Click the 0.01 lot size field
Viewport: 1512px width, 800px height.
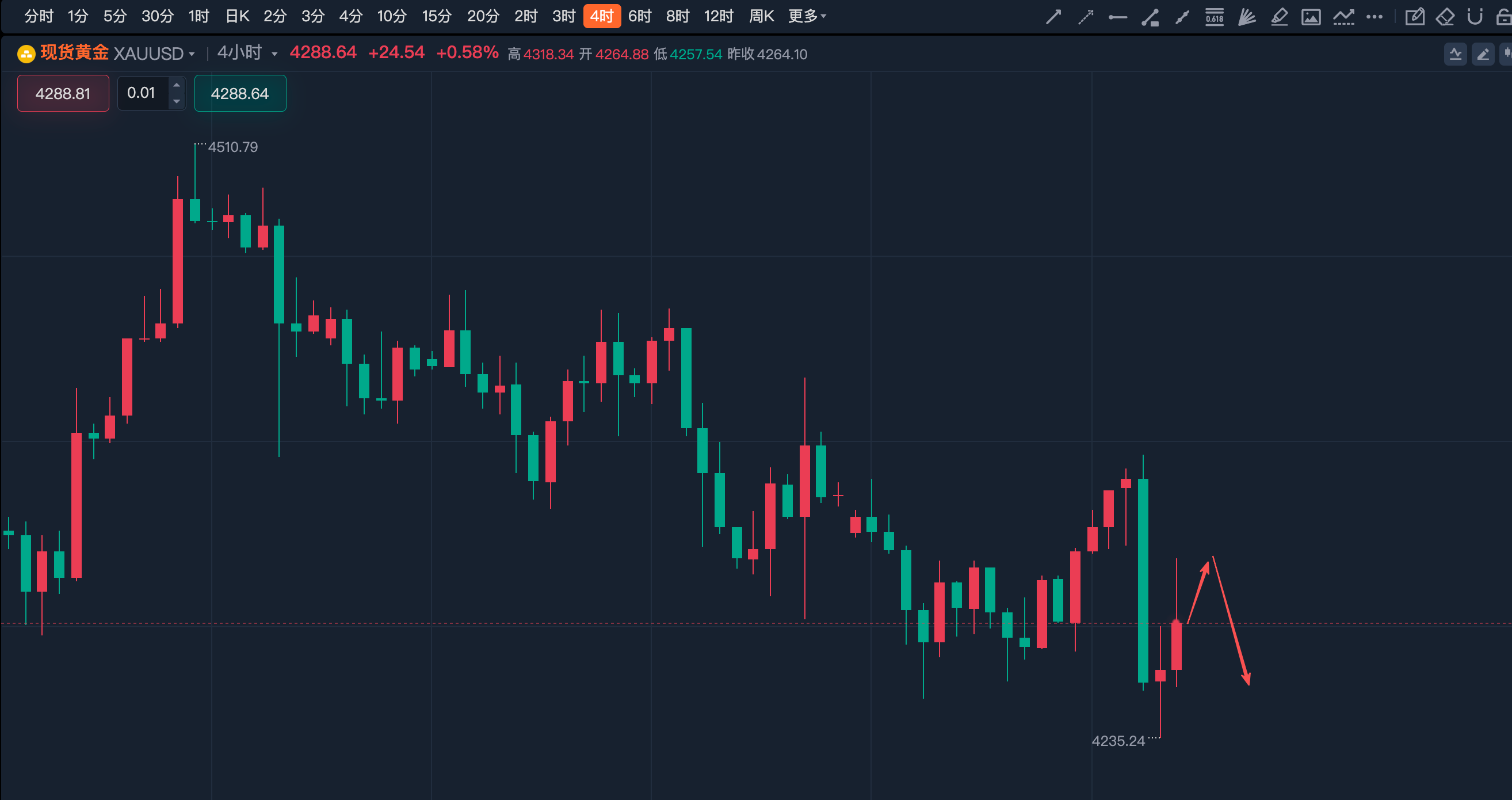point(144,93)
